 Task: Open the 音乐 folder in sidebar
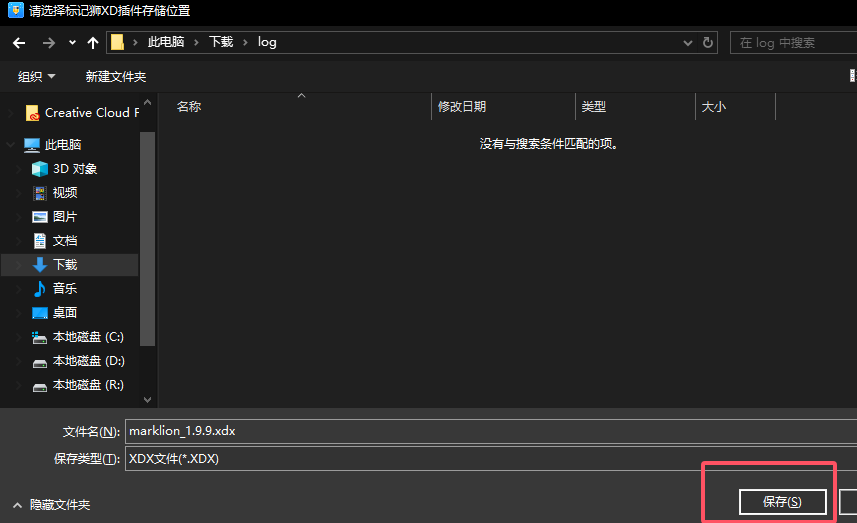pyautogui.click(x=65, y=289)
